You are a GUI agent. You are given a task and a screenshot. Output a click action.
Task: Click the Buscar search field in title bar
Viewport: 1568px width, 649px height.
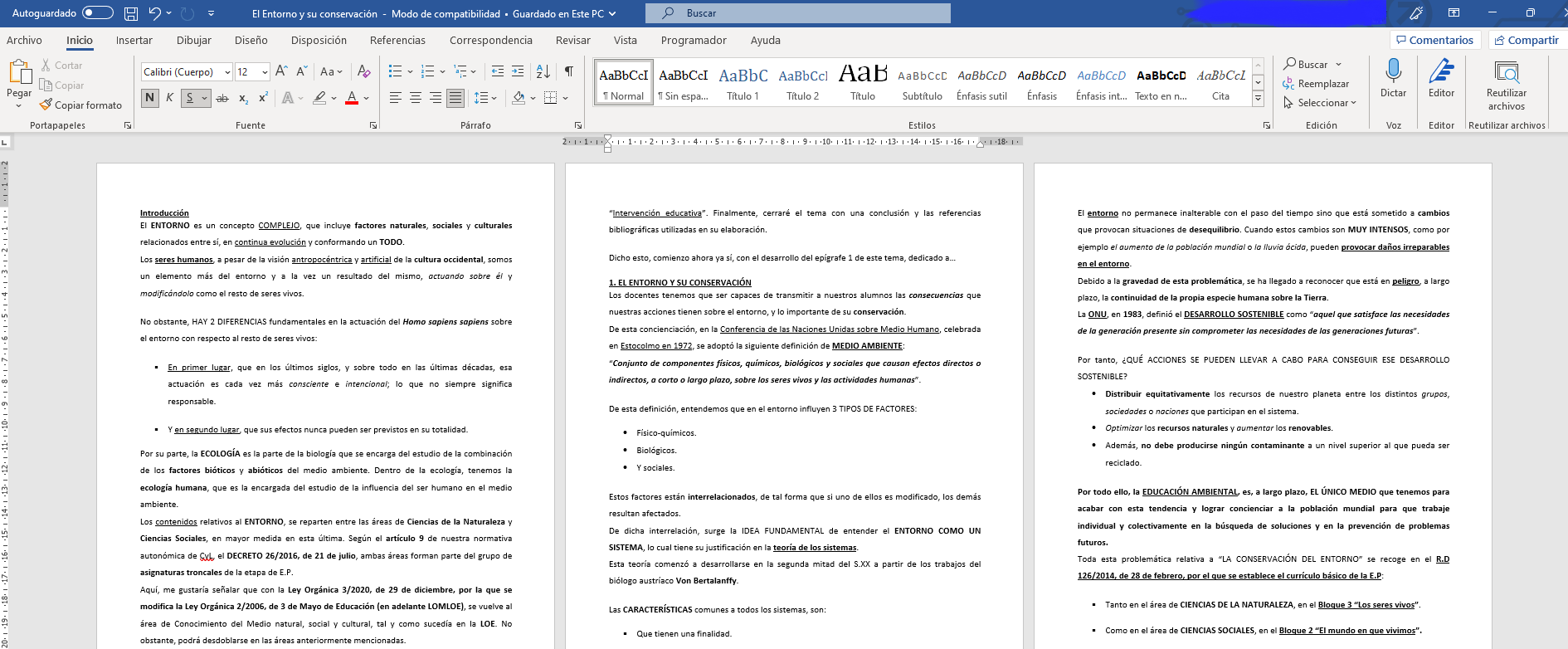[798, 13]
